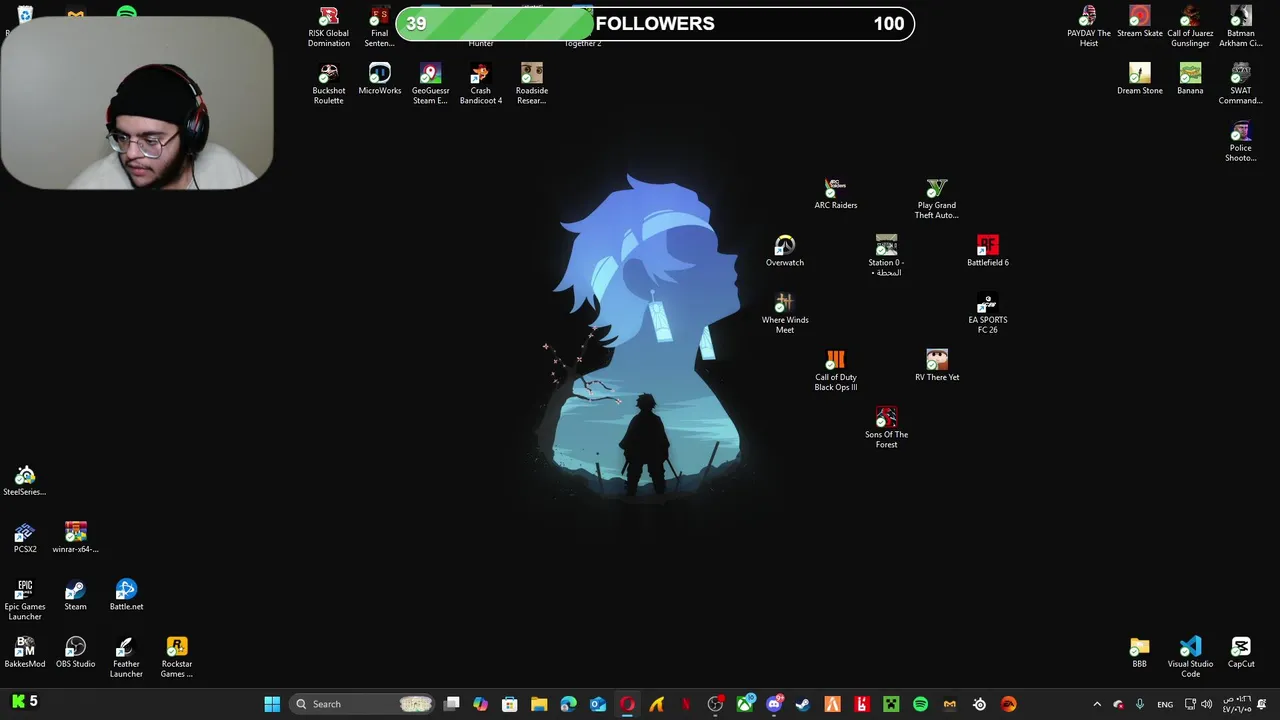The width and height of the screenshot is (1280, 720).
Task: Select Police Shootout desktop icon
Action: pyautogui.click(x=1240, y=142)
